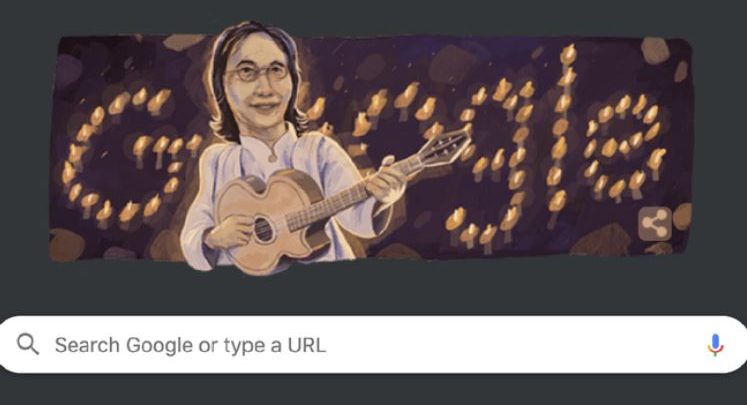Click the pendant necklace on the musician

coord(272,155)
